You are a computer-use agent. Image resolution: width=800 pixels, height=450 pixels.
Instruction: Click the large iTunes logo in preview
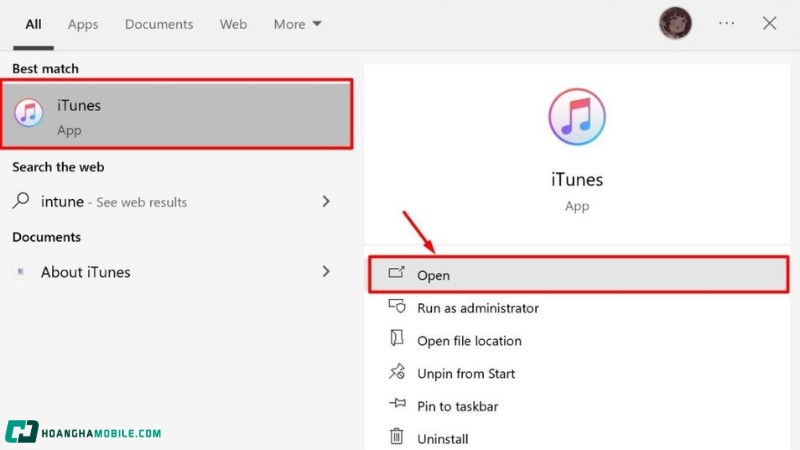(577, 117)
